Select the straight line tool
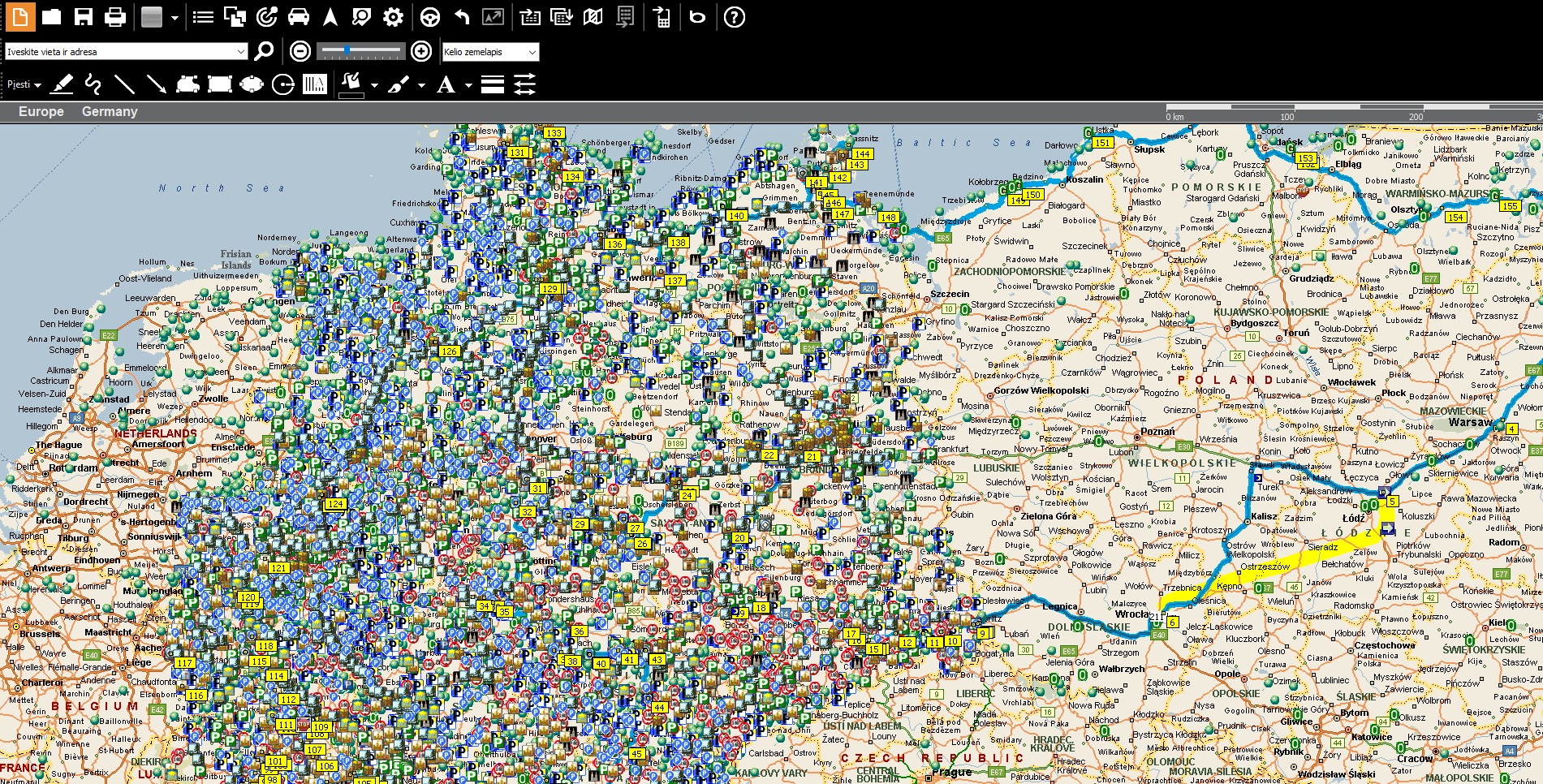Screen dimensions: 1543x784 click(x=124, y=84)
